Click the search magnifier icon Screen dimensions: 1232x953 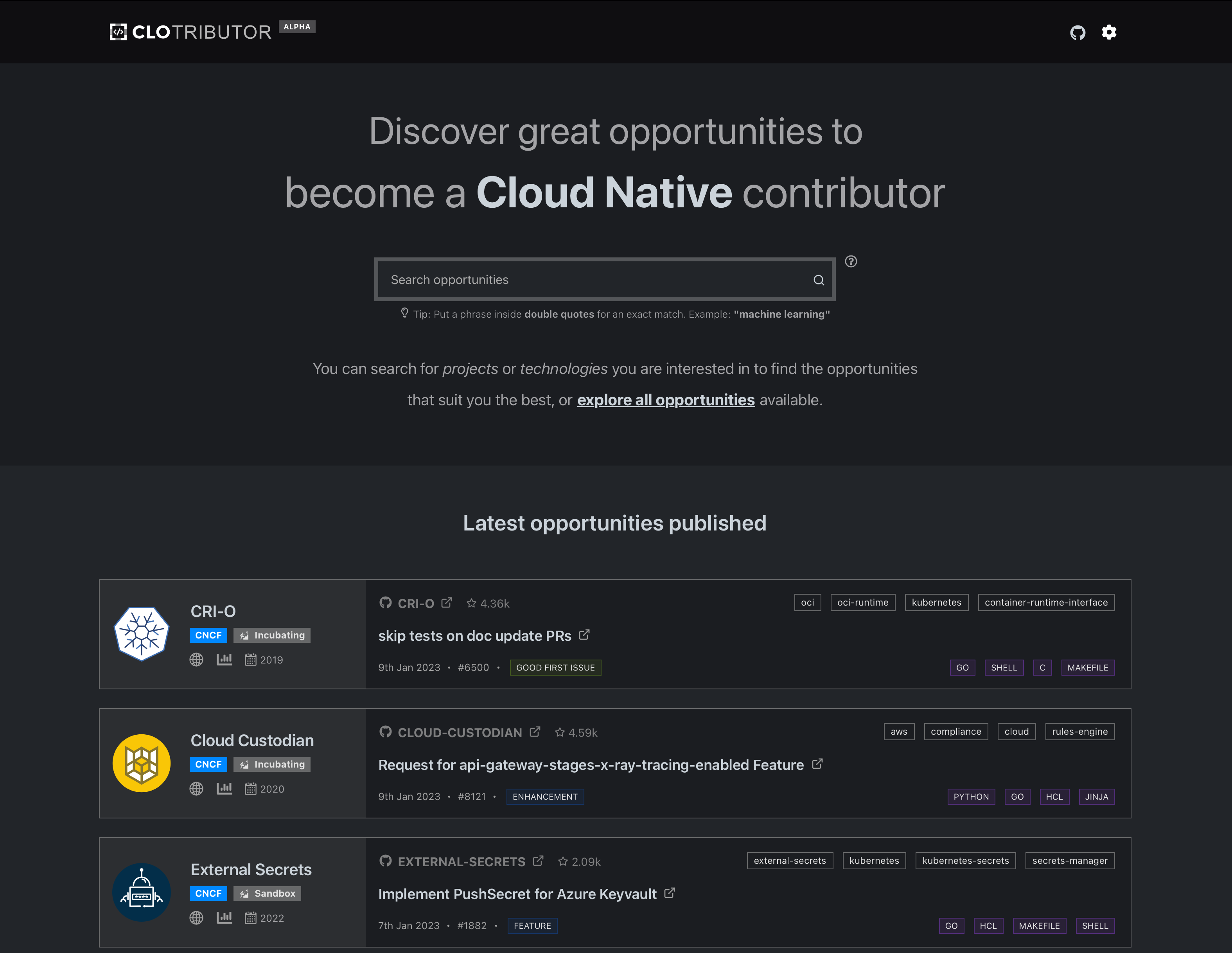(x=819, y=280)
